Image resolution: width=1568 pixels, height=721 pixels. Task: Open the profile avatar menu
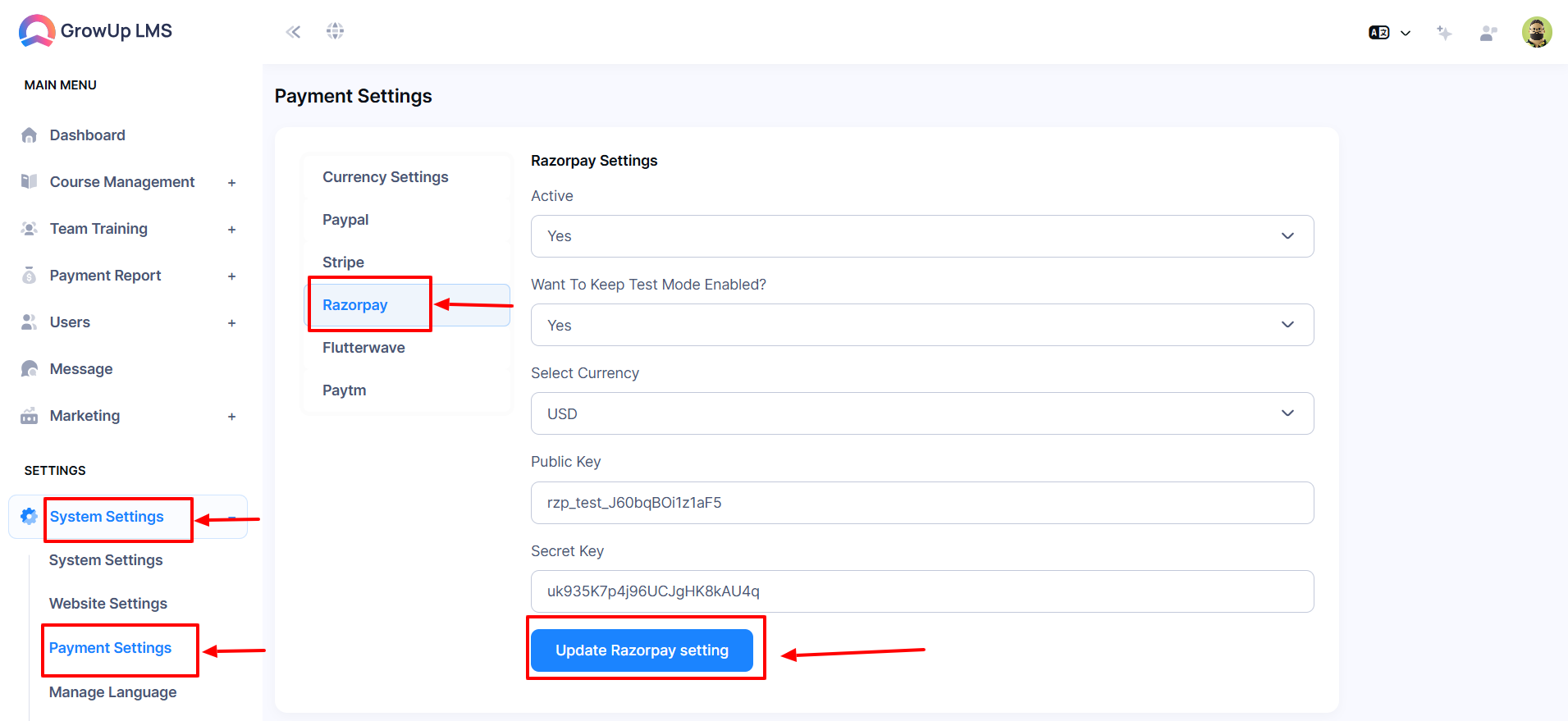pos(1537,32)
